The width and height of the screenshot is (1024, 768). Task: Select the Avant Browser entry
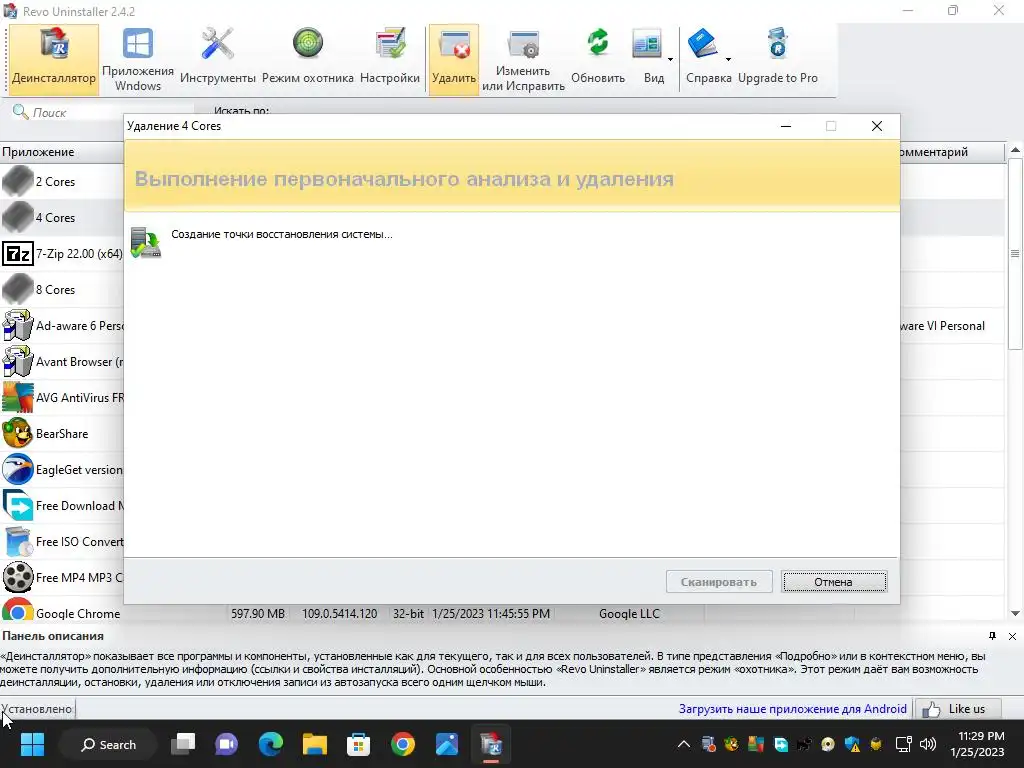click(x=62, y=361)
